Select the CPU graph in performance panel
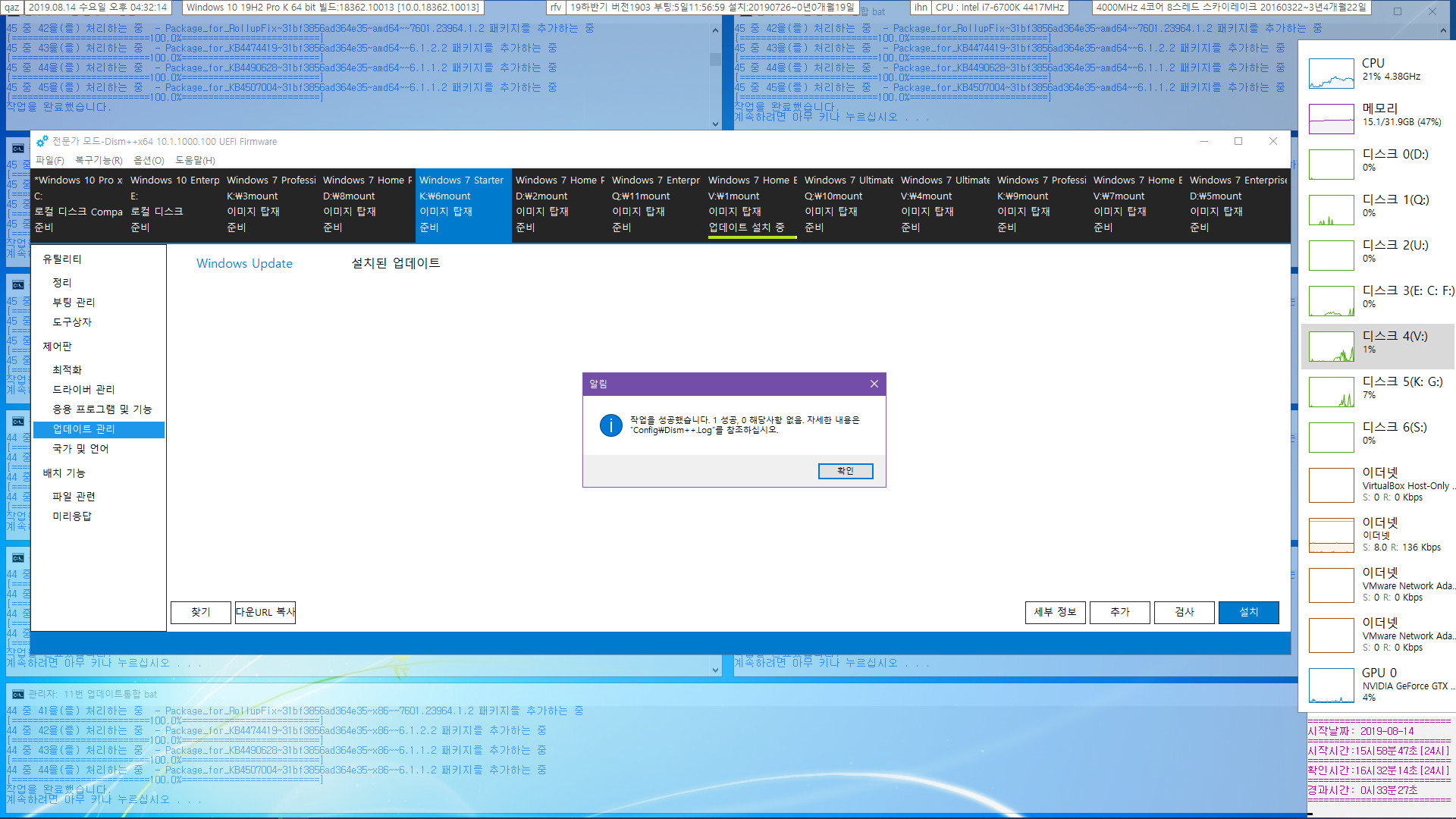Viewport: 1456px width, 819px height. click(1331, 74)
